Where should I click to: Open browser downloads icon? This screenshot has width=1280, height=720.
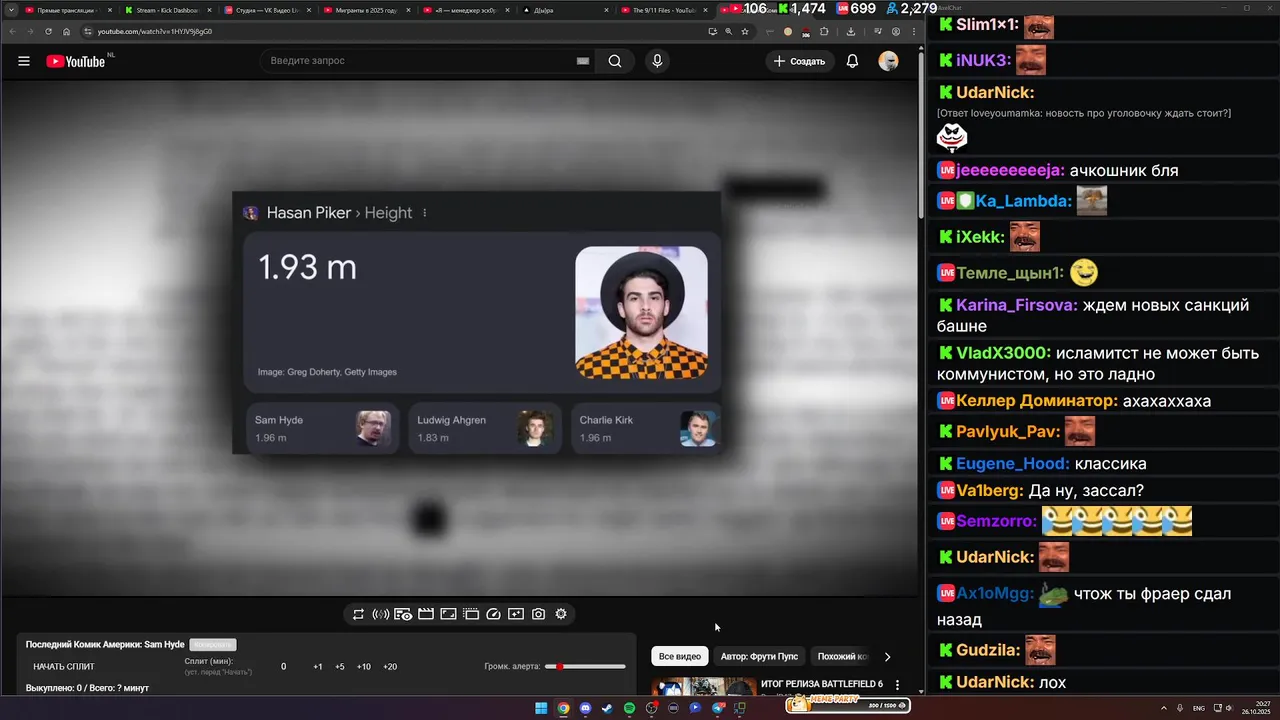pos(851,31)
